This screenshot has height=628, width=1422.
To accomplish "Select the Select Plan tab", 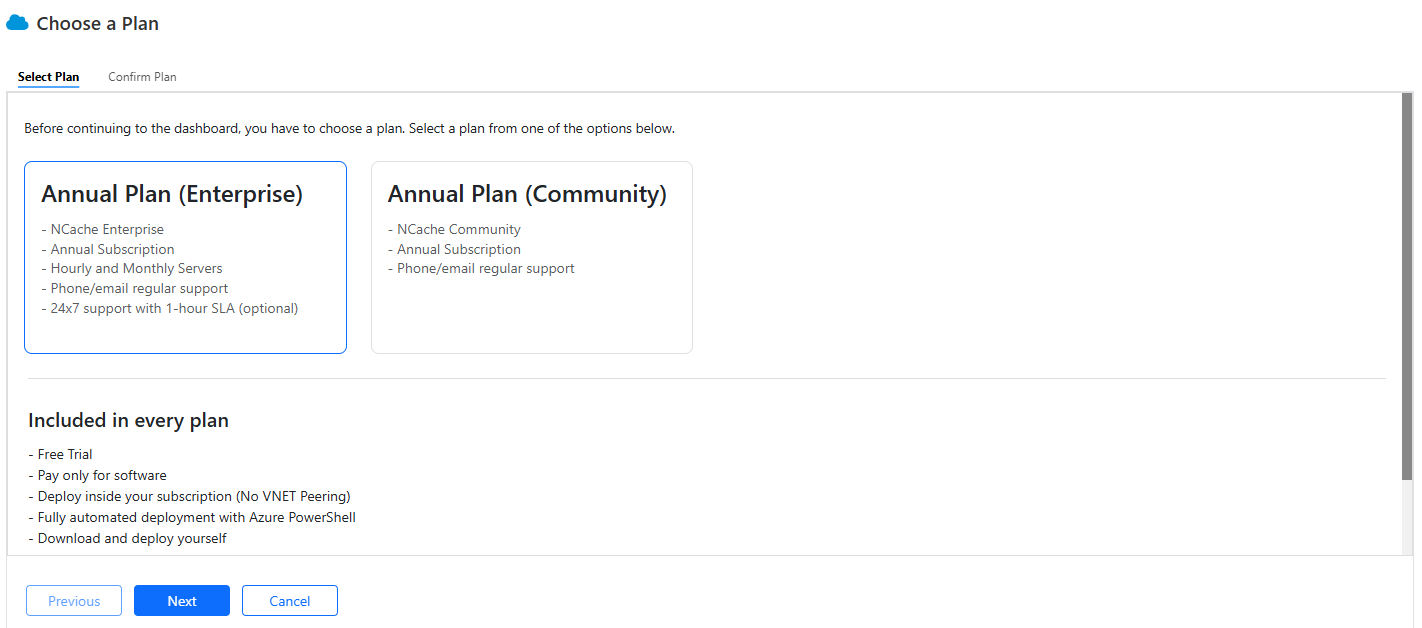I will click(48, 76).
